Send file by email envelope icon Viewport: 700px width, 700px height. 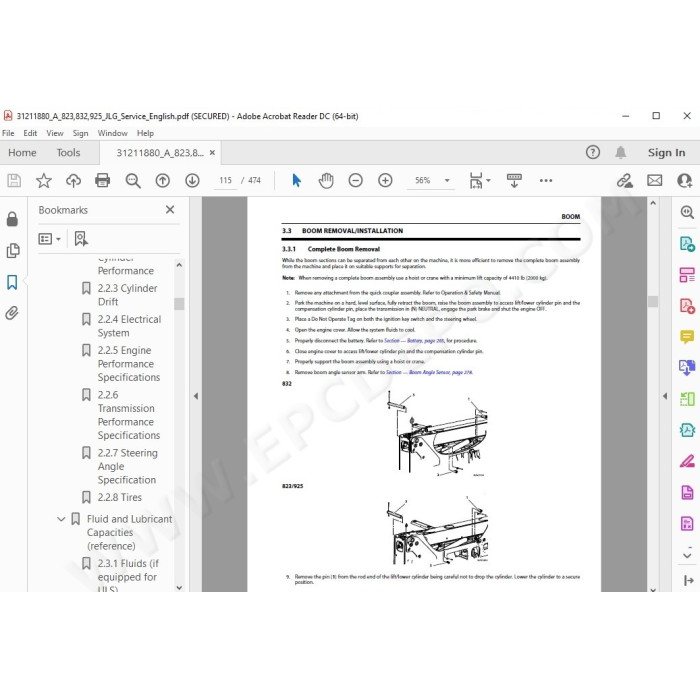[654, 180]
